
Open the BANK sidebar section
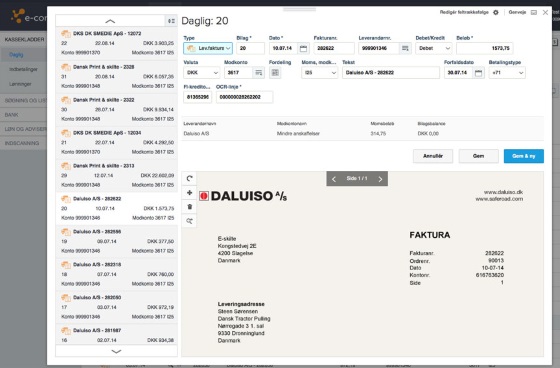[x=23, y=115]
